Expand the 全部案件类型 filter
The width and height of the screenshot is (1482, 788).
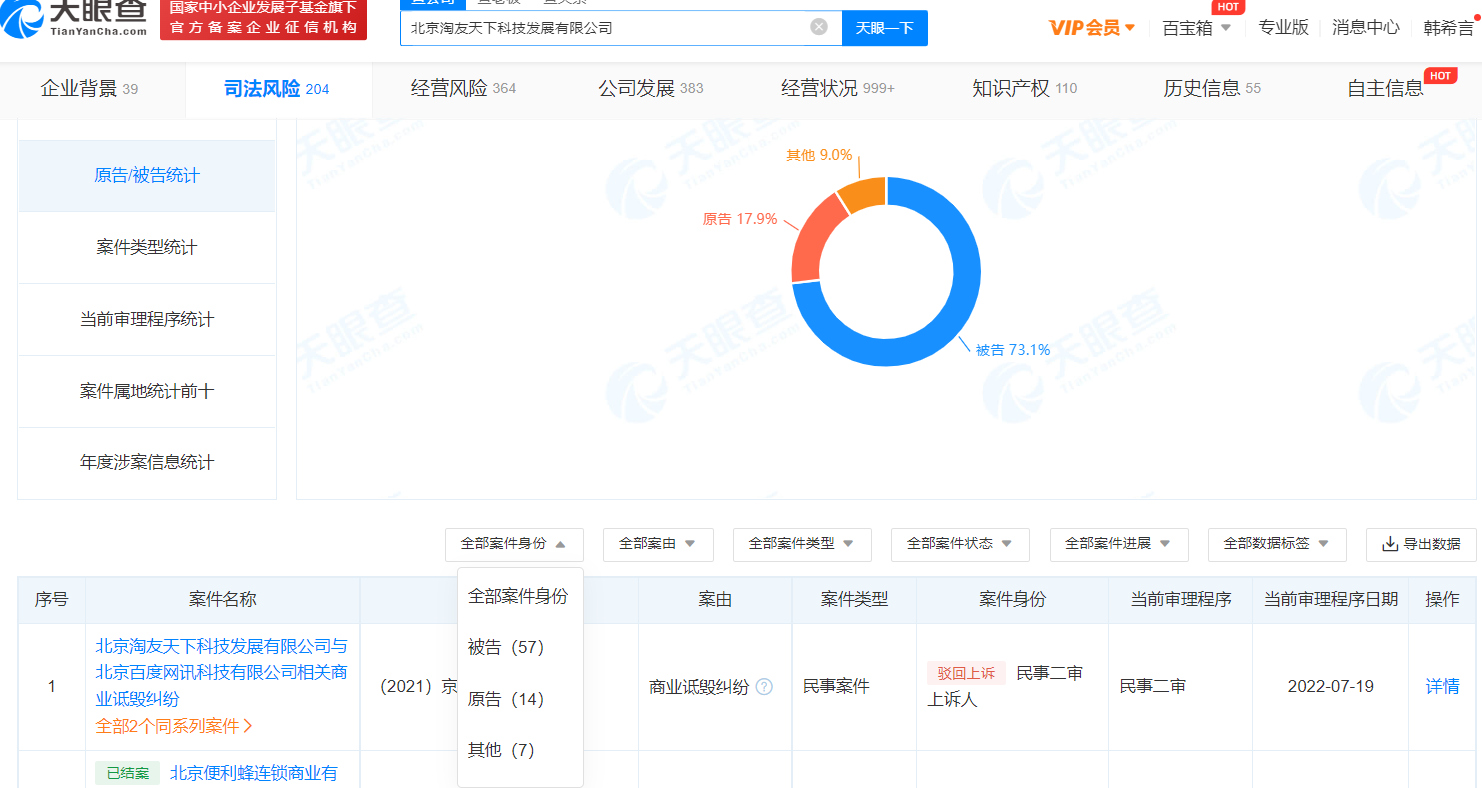(801, 544)
